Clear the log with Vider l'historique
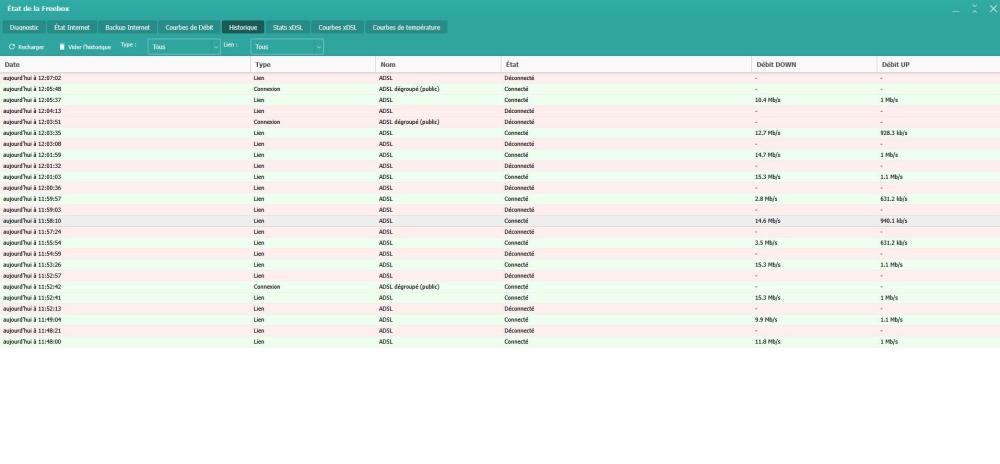Viewport: 1000px width, 464px height. click(x=85, y=47)
